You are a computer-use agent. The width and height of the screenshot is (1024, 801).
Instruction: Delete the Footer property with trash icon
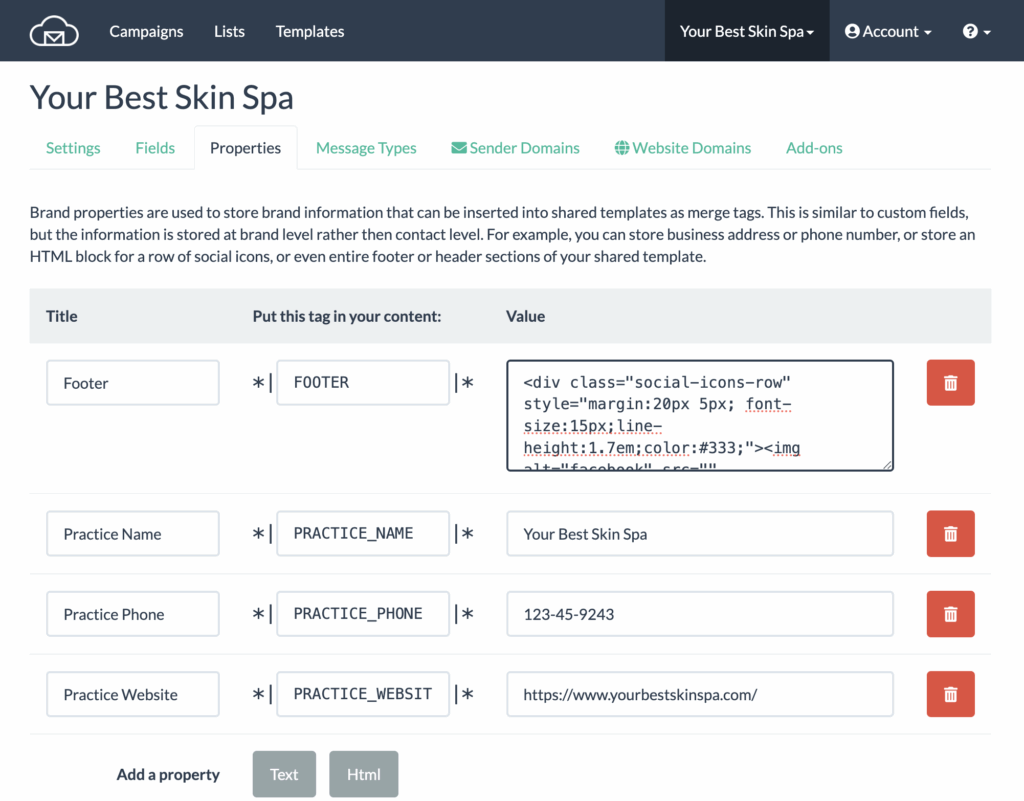click(x=950, y=383)
